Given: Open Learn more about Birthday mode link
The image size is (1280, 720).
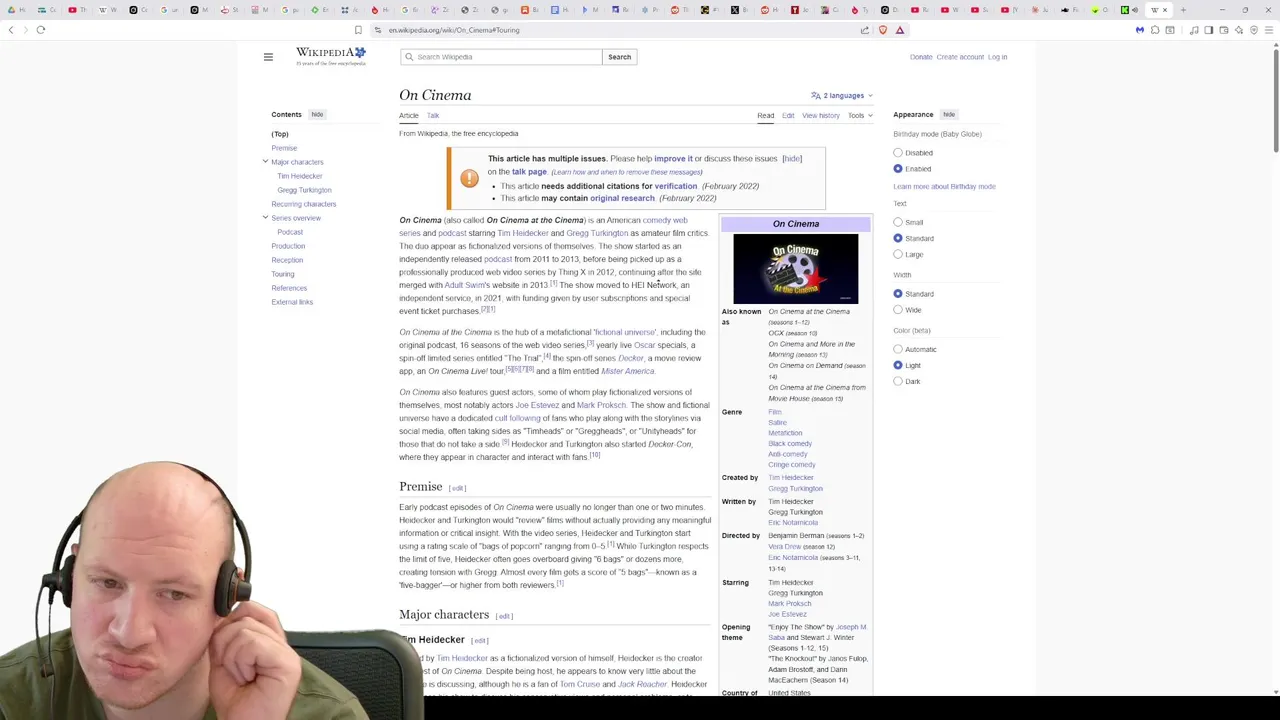Looking at the screenshot, I should pyautogui.click(x=944, y=187).
